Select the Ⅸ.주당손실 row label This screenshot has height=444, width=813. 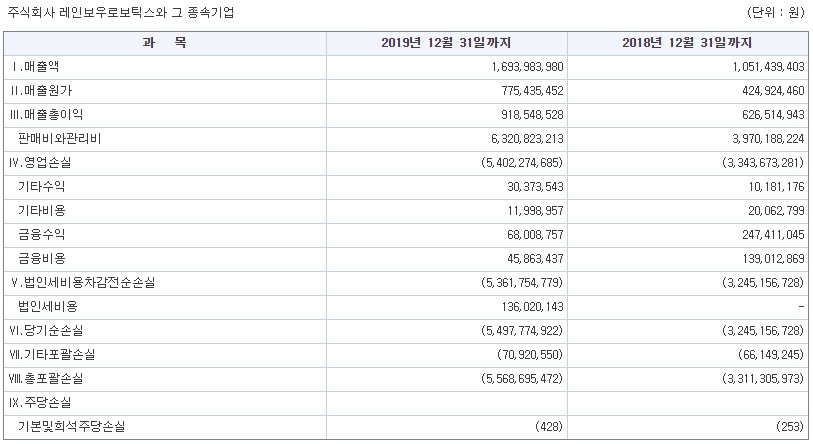point(40,403)
